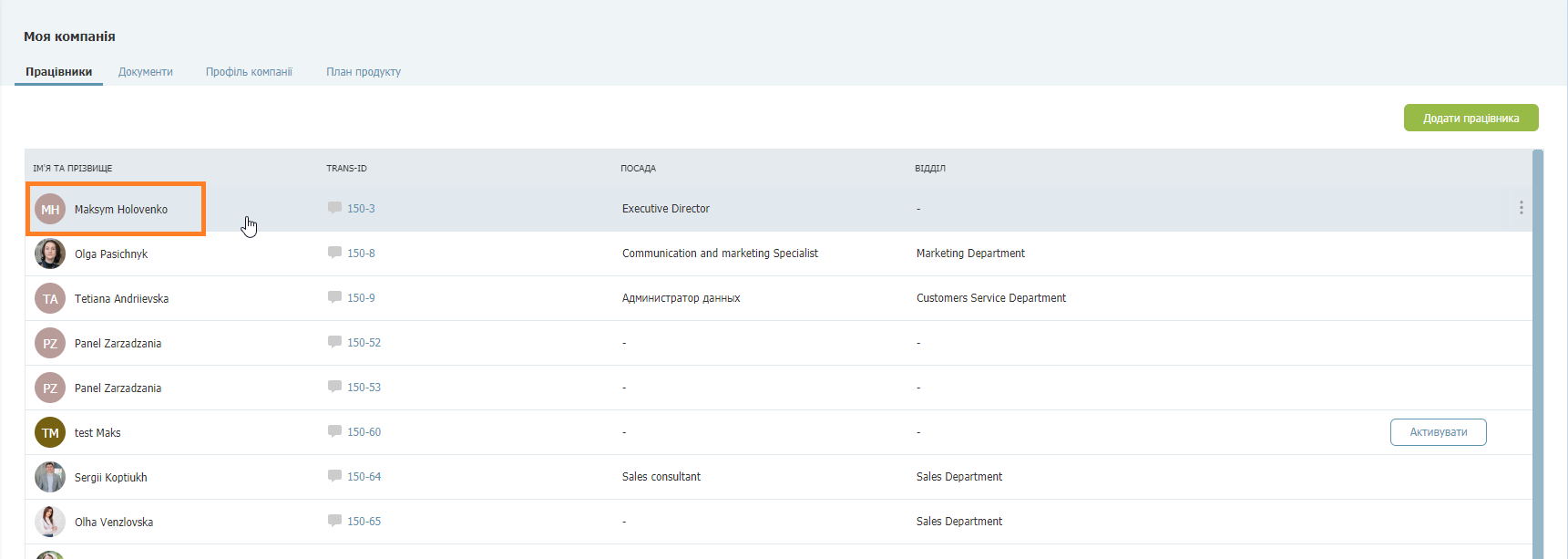The height and width of the screenshot is (559, 1568).
Task: Click Sales Department in Olha Venzlovska's row
Action: pyautogui.click(x=959, y=522)
